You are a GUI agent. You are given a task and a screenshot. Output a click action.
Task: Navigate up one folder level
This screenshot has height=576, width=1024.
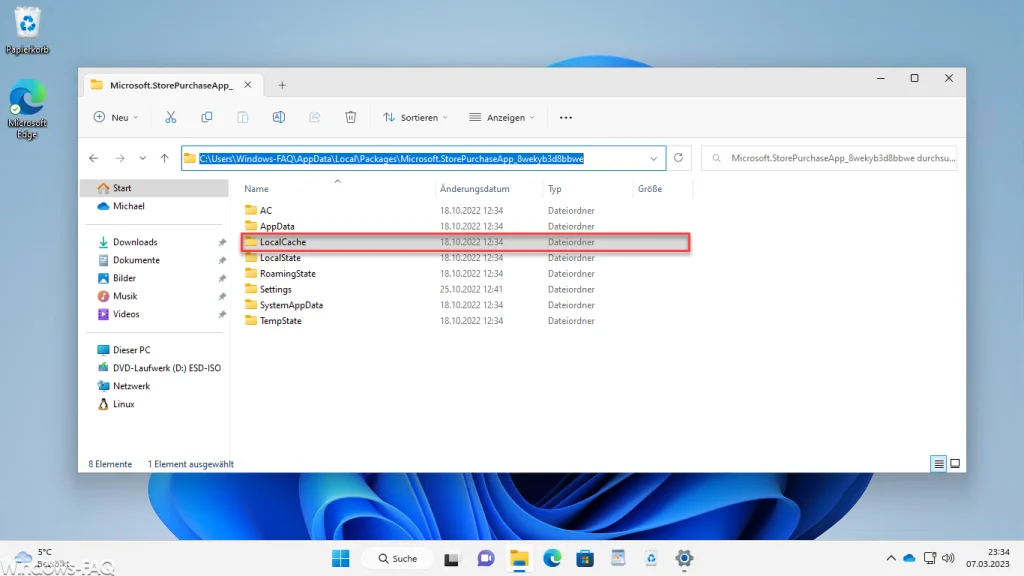[165, 158]
